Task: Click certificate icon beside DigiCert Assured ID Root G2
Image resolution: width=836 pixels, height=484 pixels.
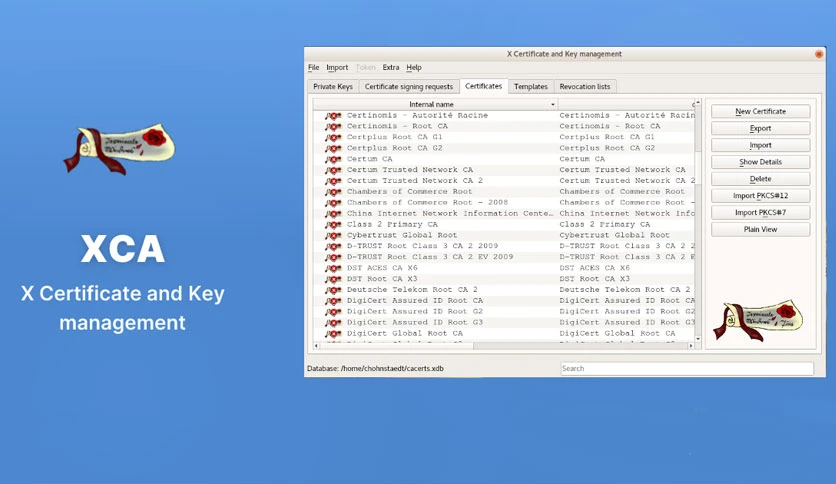Action: pyautogui.click(x=333, y=312)
